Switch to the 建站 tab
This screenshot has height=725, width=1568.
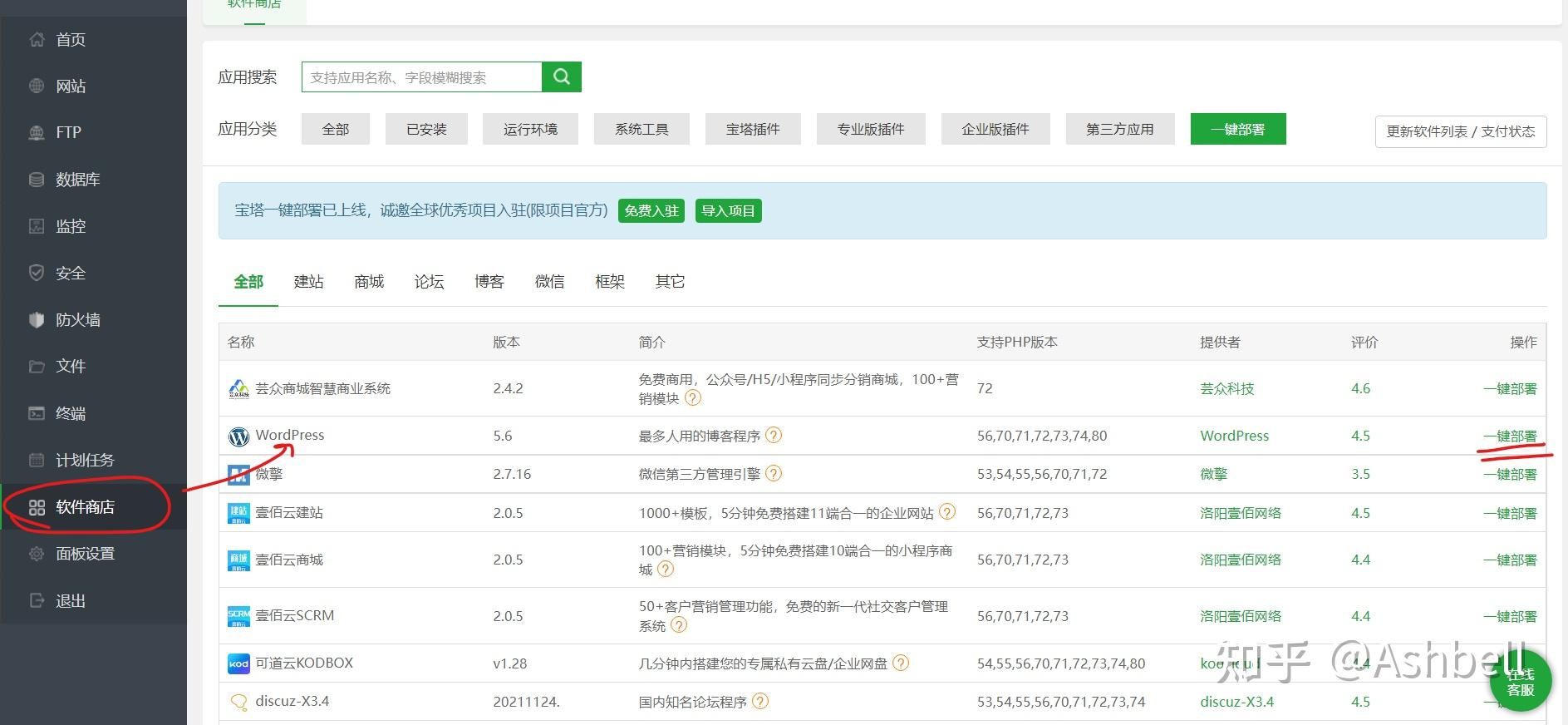(308, 282)
